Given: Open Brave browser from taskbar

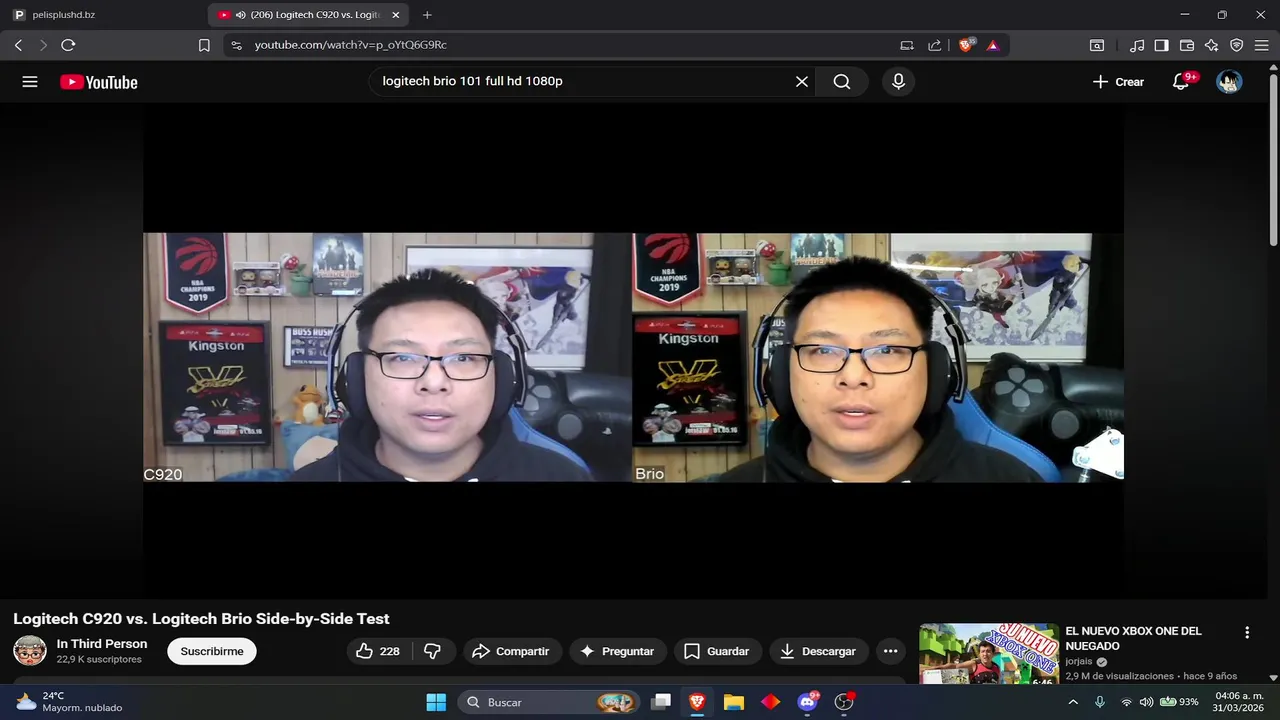Looking at the screenshot, I should pos(697,702).
